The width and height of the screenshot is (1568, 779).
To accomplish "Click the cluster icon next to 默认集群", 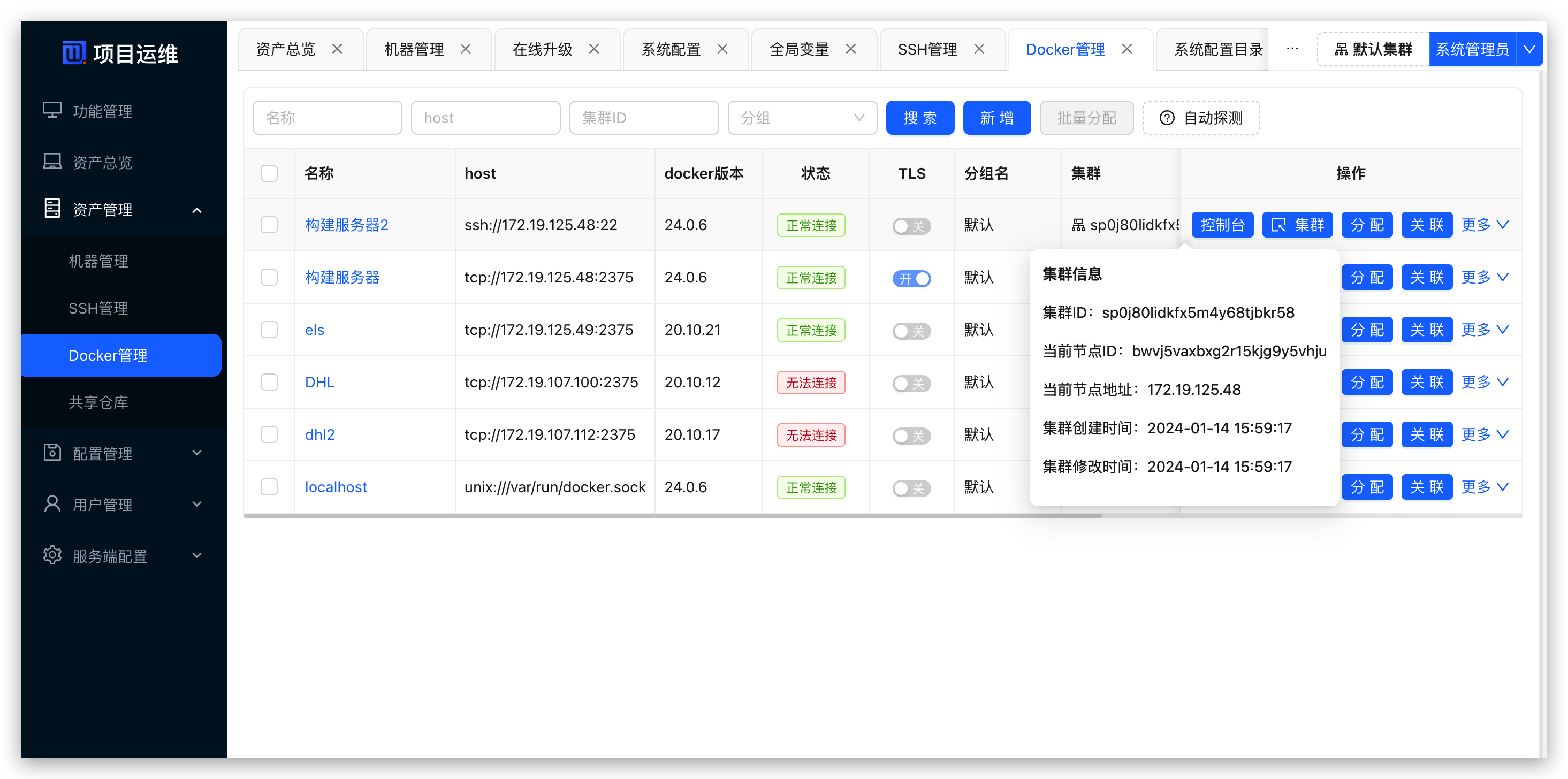I will pyautogui.click(x=1341, y=50).
